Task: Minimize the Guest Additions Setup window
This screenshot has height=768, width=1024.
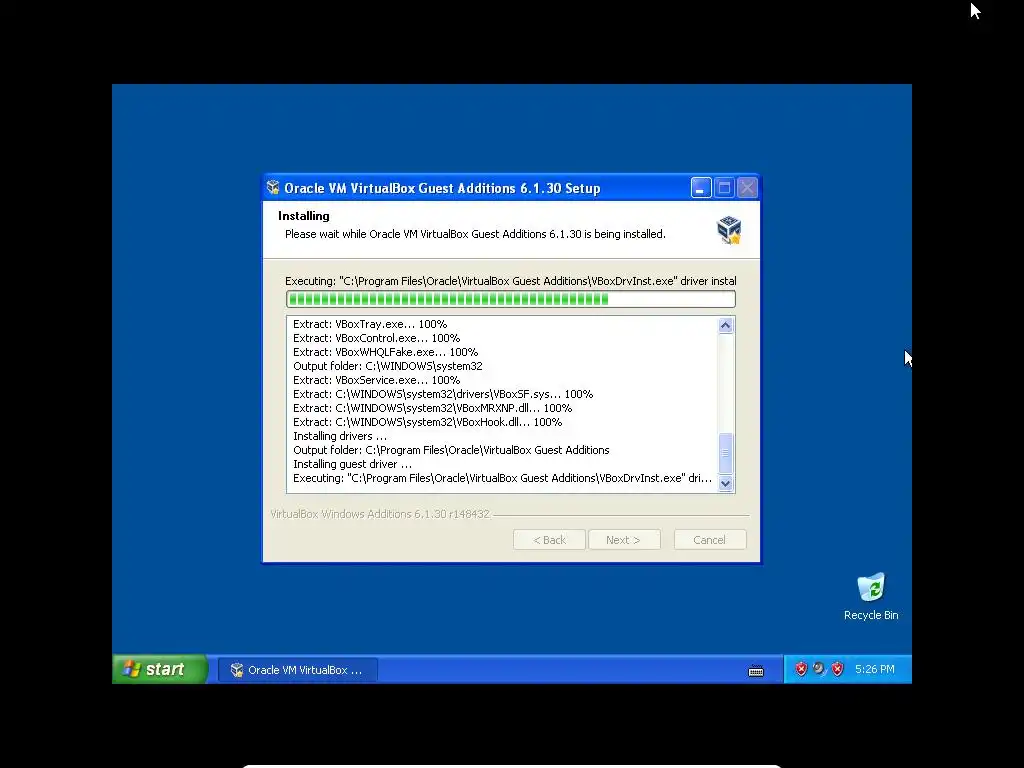Action: (701, 188)
